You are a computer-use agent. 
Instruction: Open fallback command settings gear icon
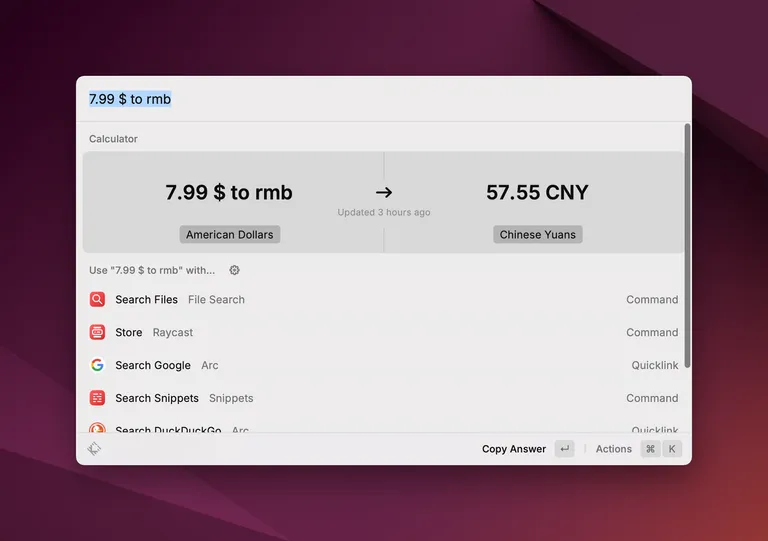tap(234, 270)
